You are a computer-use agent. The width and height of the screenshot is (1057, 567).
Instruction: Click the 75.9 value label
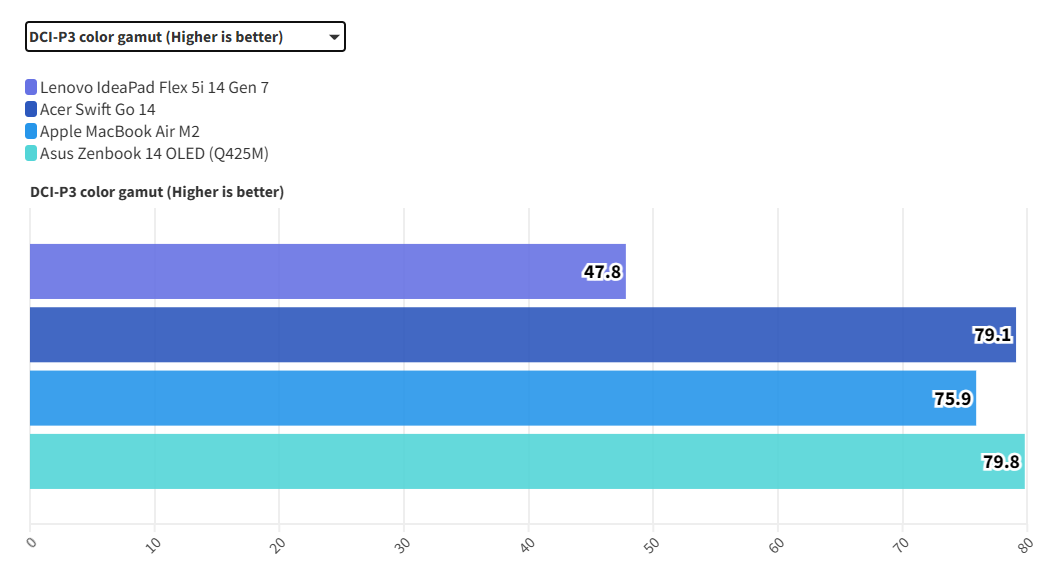click(952, 398)
